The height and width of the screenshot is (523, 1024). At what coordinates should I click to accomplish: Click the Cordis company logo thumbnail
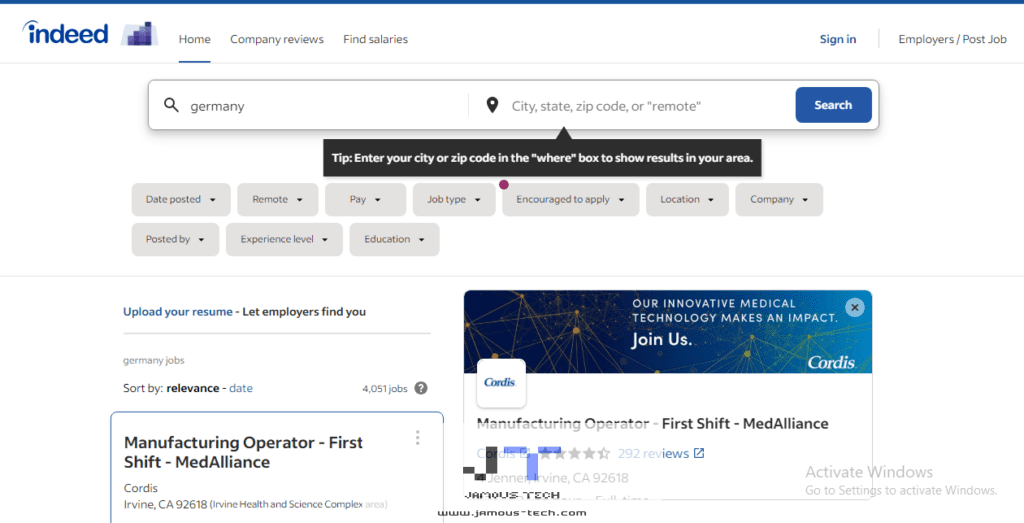point(501,383)
